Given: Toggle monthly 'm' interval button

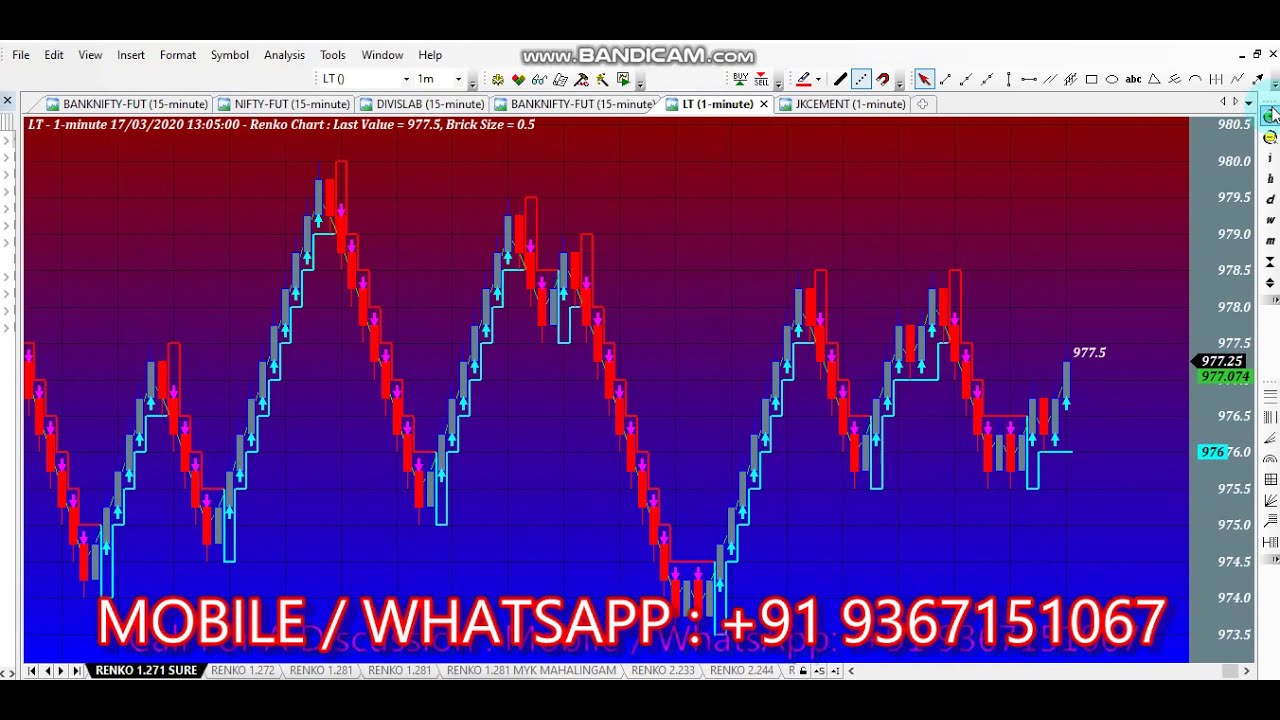Looking at the screenshot, I should [x=1270, y=241].
